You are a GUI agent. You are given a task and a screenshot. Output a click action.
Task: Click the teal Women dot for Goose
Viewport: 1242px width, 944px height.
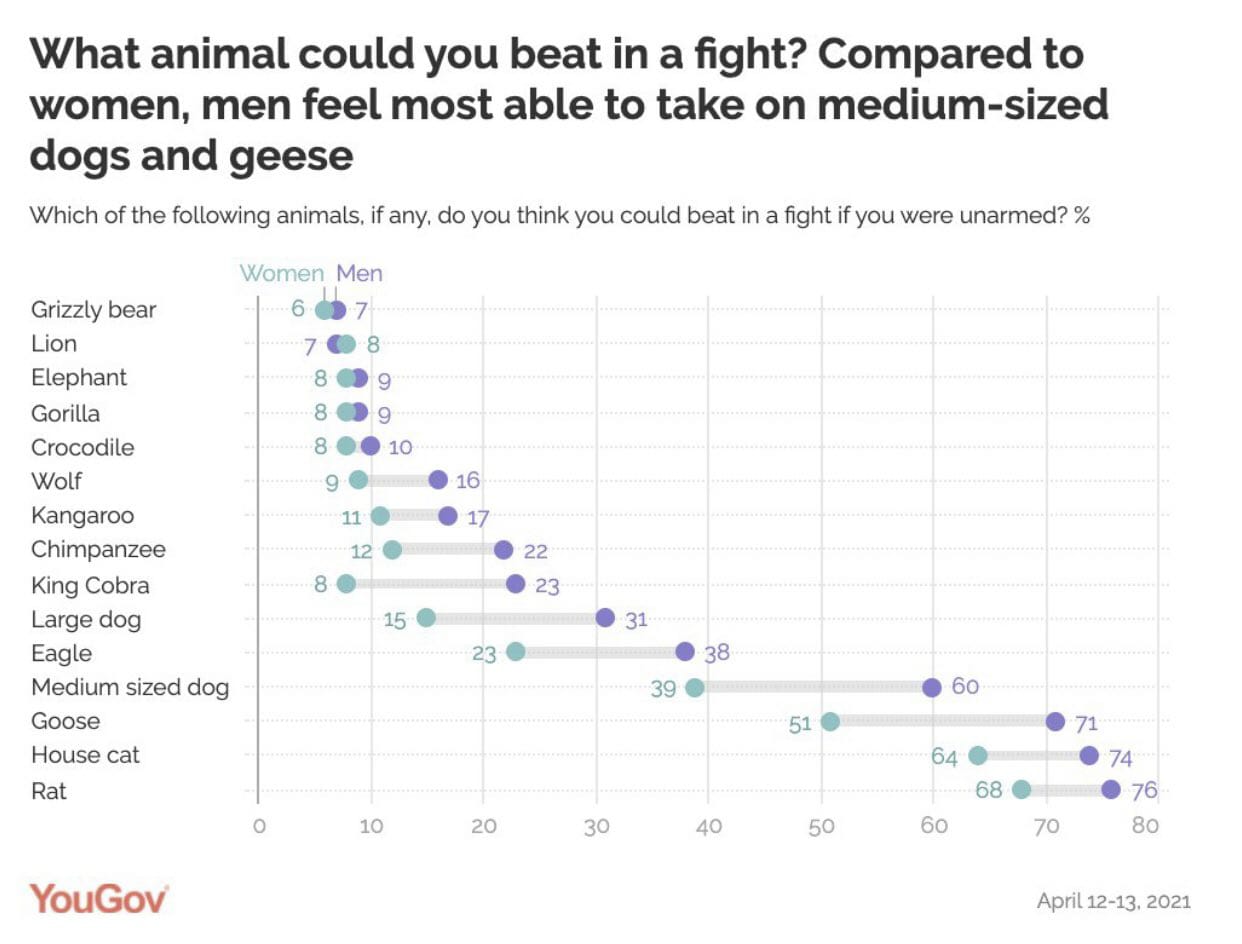pyautogui.click(x=830, y=722)
